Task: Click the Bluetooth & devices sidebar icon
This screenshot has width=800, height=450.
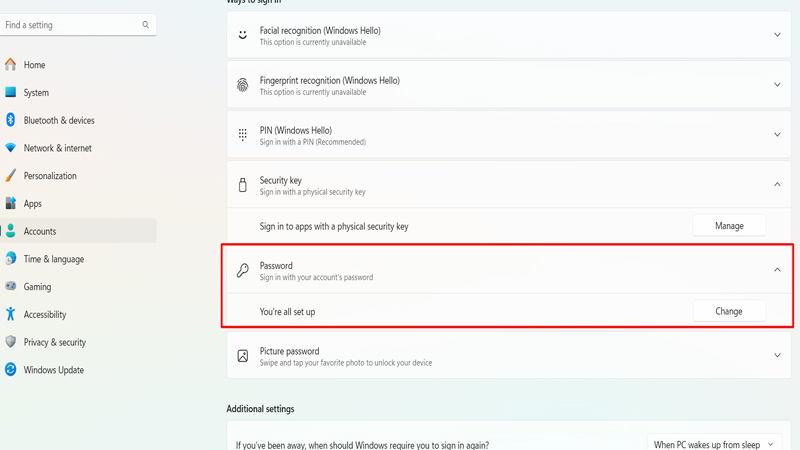Action: click(11, 120)
